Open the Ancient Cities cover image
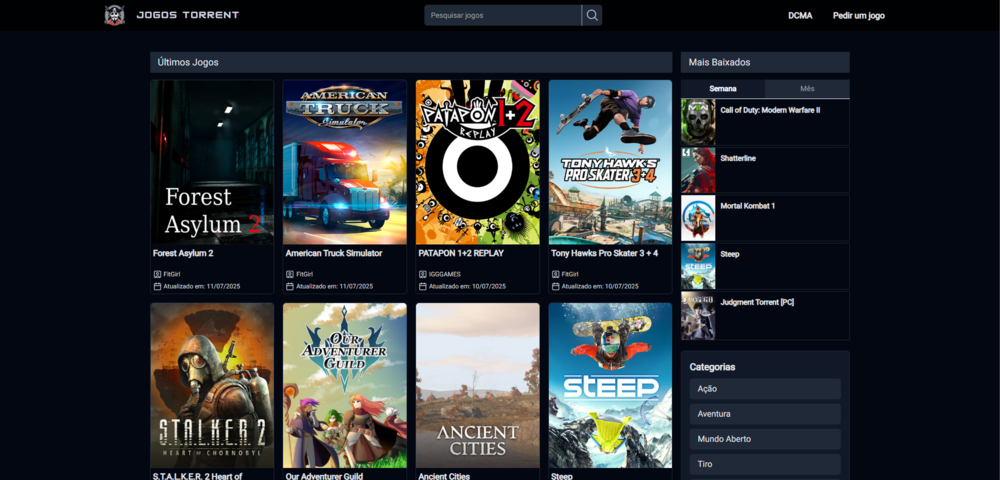The height and width of the screenshot is (480, 1000). tap(478, 386)
